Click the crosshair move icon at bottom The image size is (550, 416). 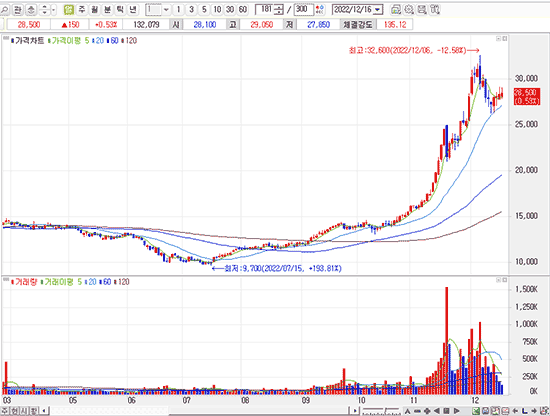click(x=427, y=411)
